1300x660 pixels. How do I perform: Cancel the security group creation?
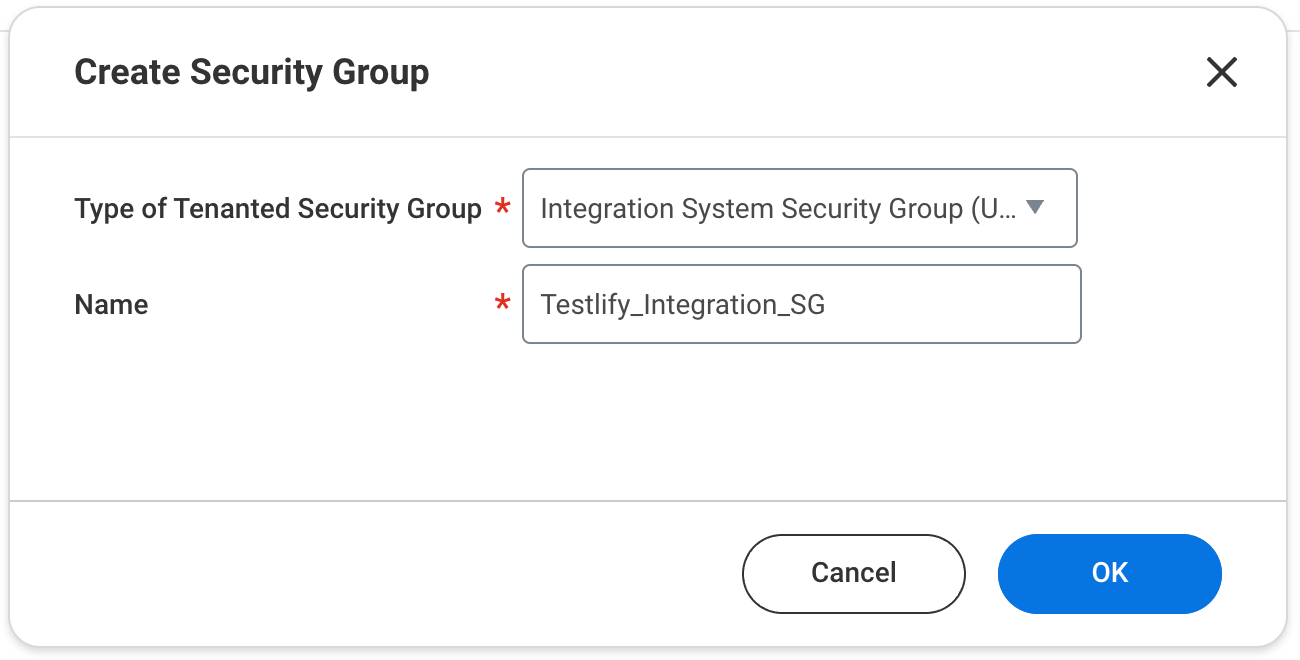point(853,573)
